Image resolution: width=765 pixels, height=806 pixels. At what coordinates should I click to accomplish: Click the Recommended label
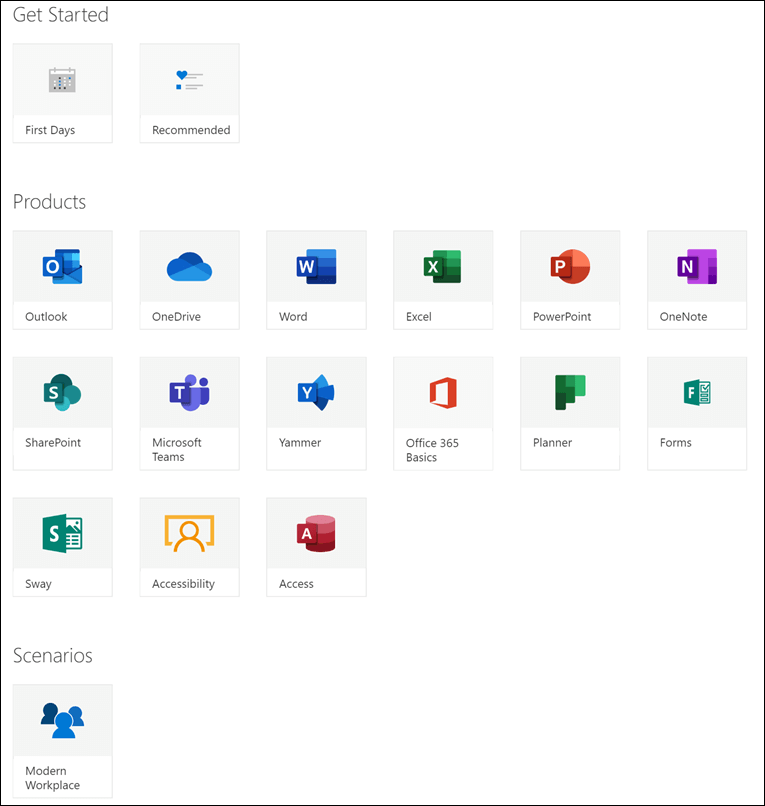[x=191, y=130]
